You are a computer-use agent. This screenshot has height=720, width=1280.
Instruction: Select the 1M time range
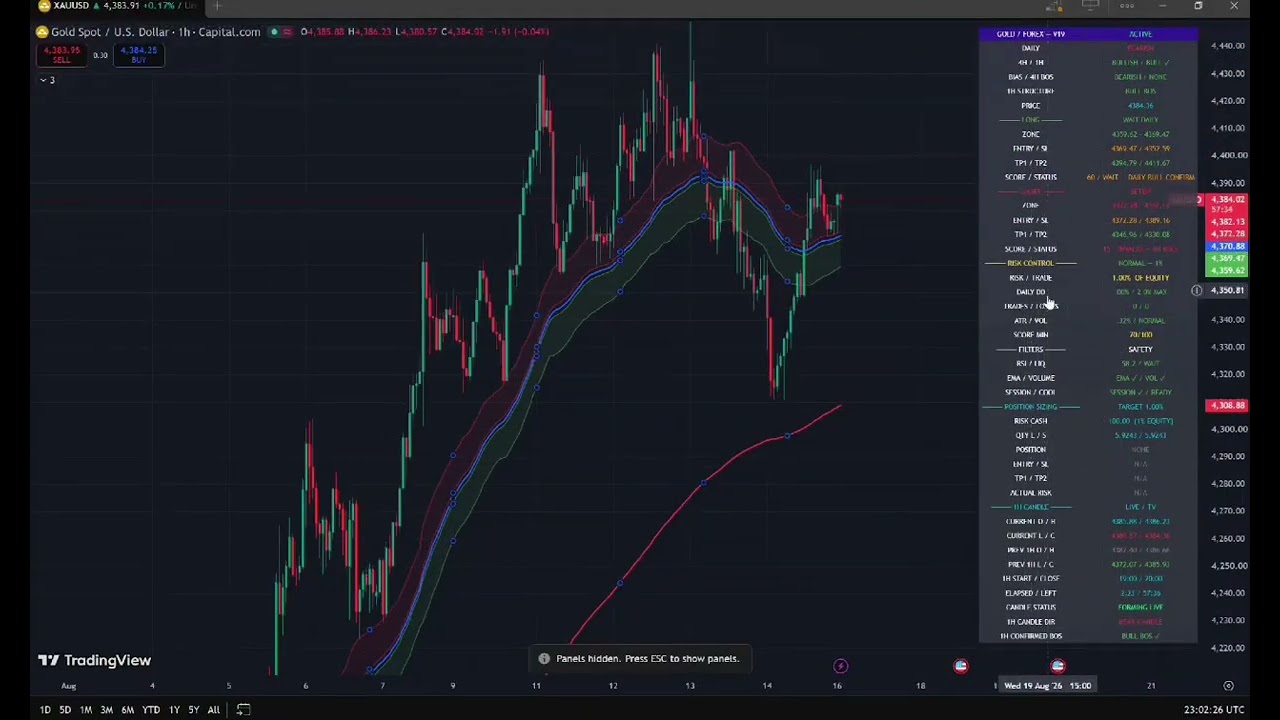(86, 710)
